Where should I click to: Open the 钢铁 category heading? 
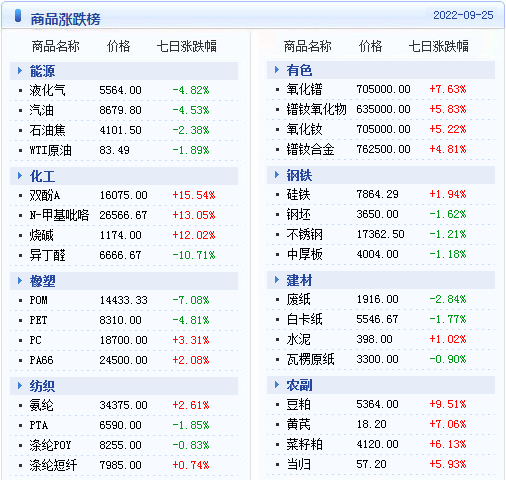point(299,175)
